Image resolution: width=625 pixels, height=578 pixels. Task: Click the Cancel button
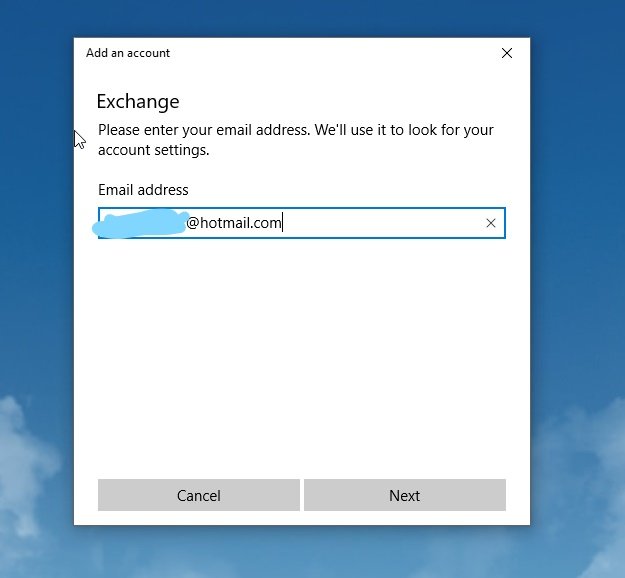click(199, 495)
